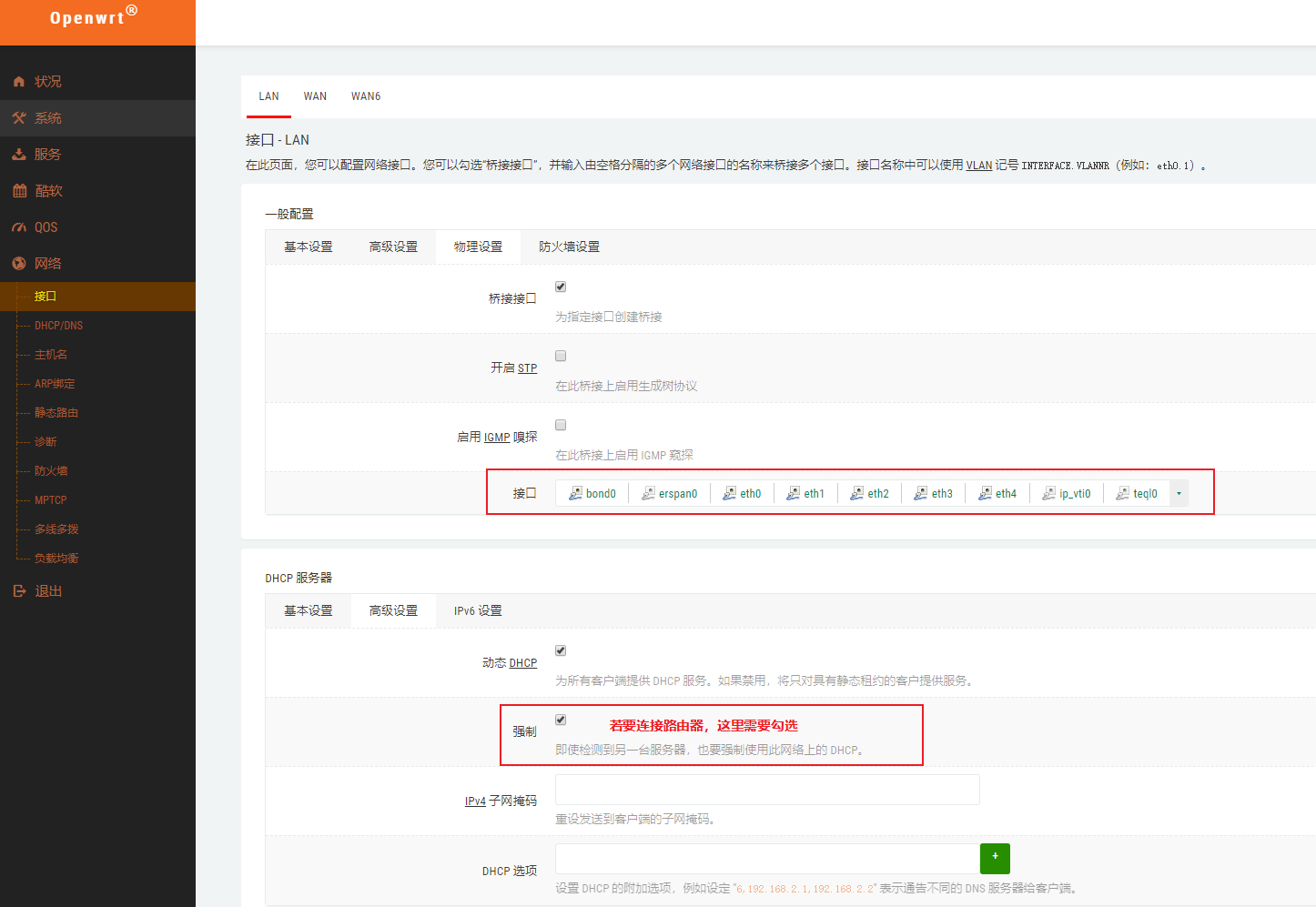Open the interface list dropdown after teql0
The height and width of the screenshot is (907, 1316).
(1178, 492)
